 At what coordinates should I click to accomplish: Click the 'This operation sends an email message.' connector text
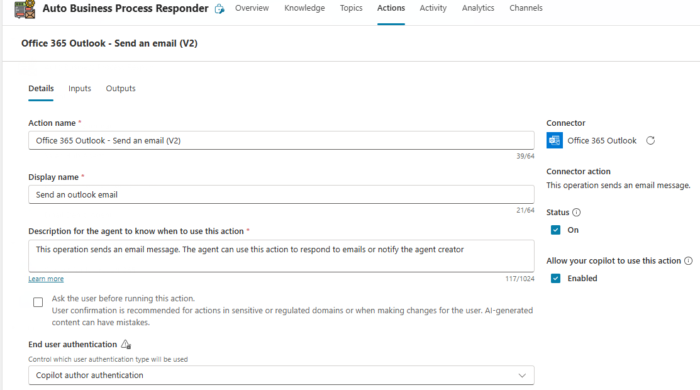(x=618, y=185)
